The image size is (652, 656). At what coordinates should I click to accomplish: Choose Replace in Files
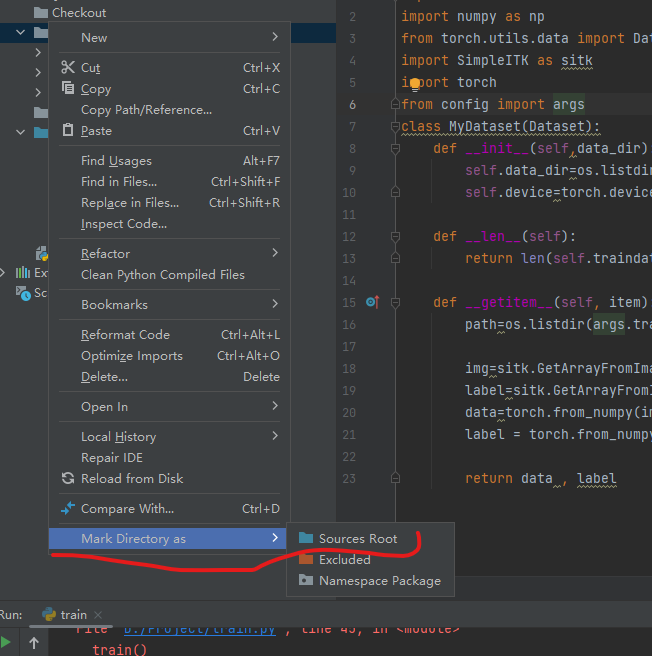click(x=169, y=203)
